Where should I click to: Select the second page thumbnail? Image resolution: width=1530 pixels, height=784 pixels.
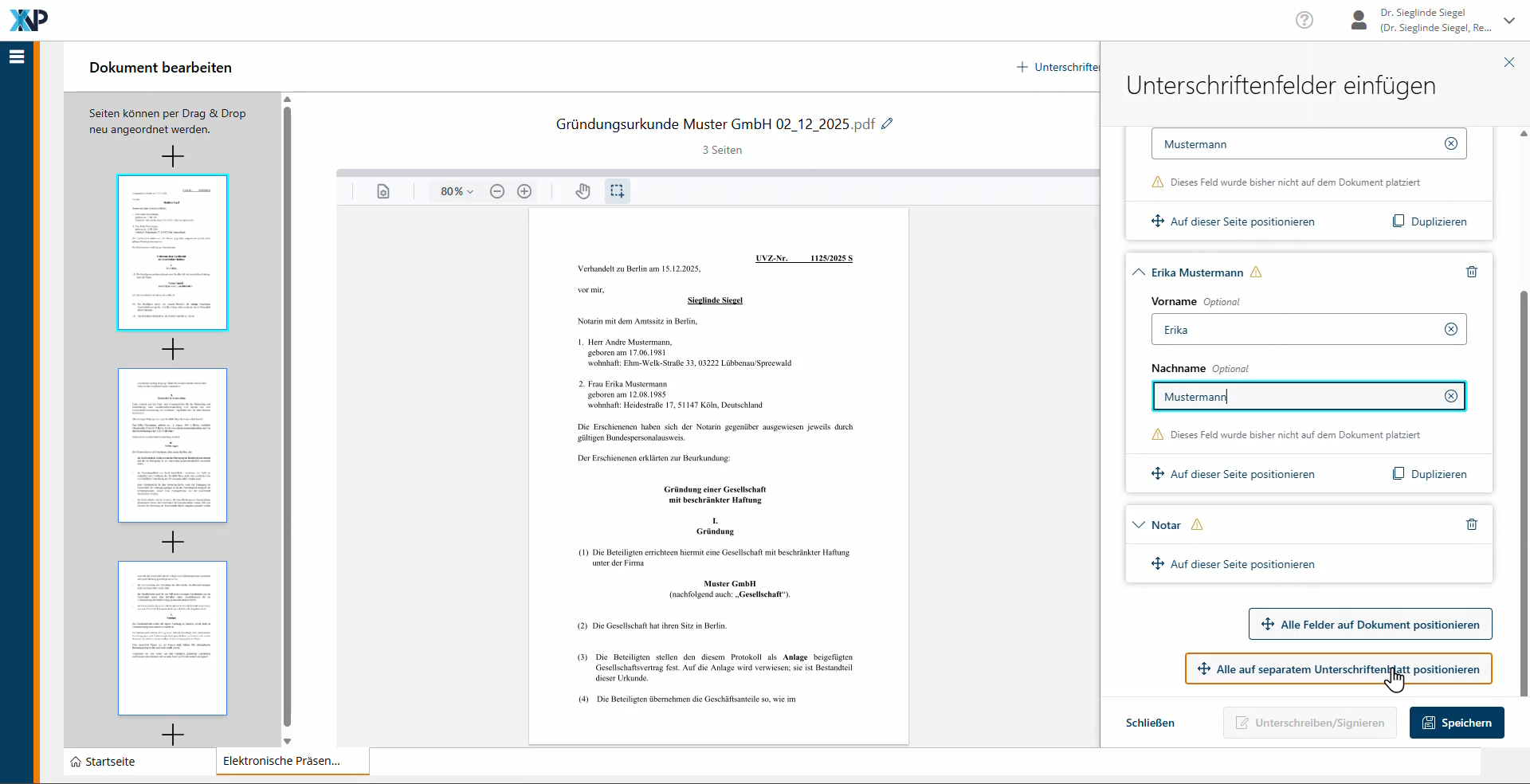172,445
